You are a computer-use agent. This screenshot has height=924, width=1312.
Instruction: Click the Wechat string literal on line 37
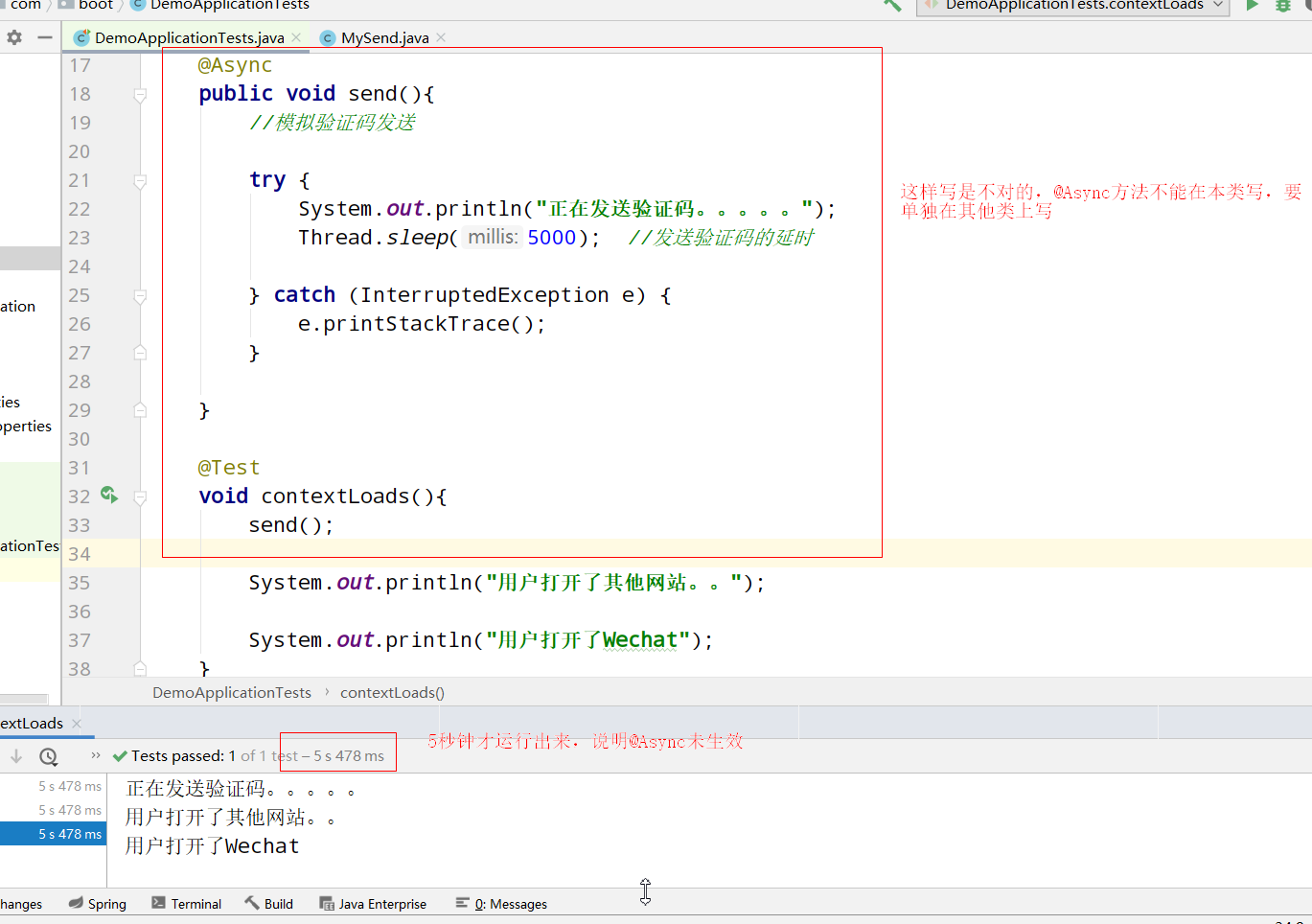click(x=587, y=640)
